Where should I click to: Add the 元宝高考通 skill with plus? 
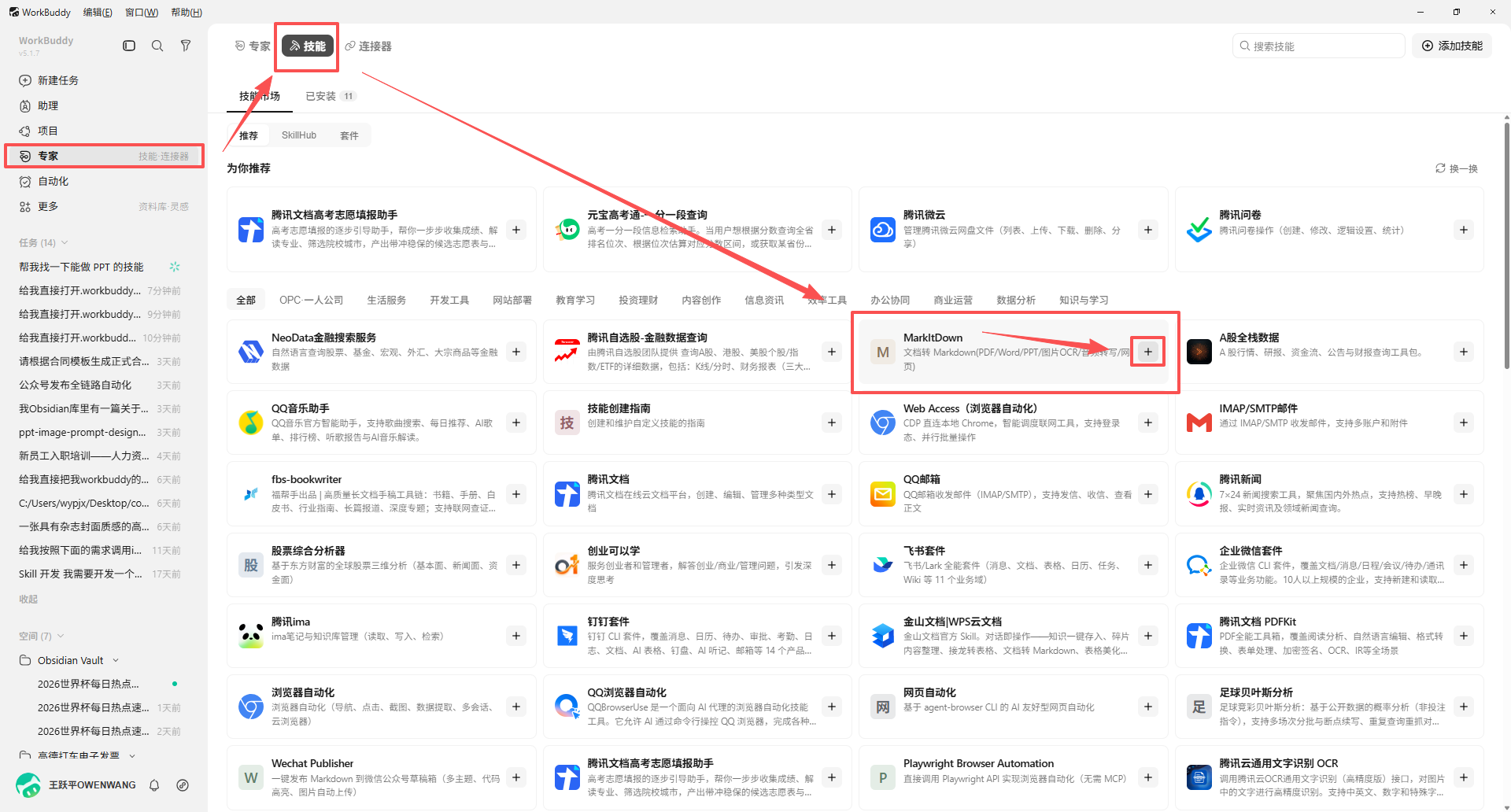(x=832, y=230)
